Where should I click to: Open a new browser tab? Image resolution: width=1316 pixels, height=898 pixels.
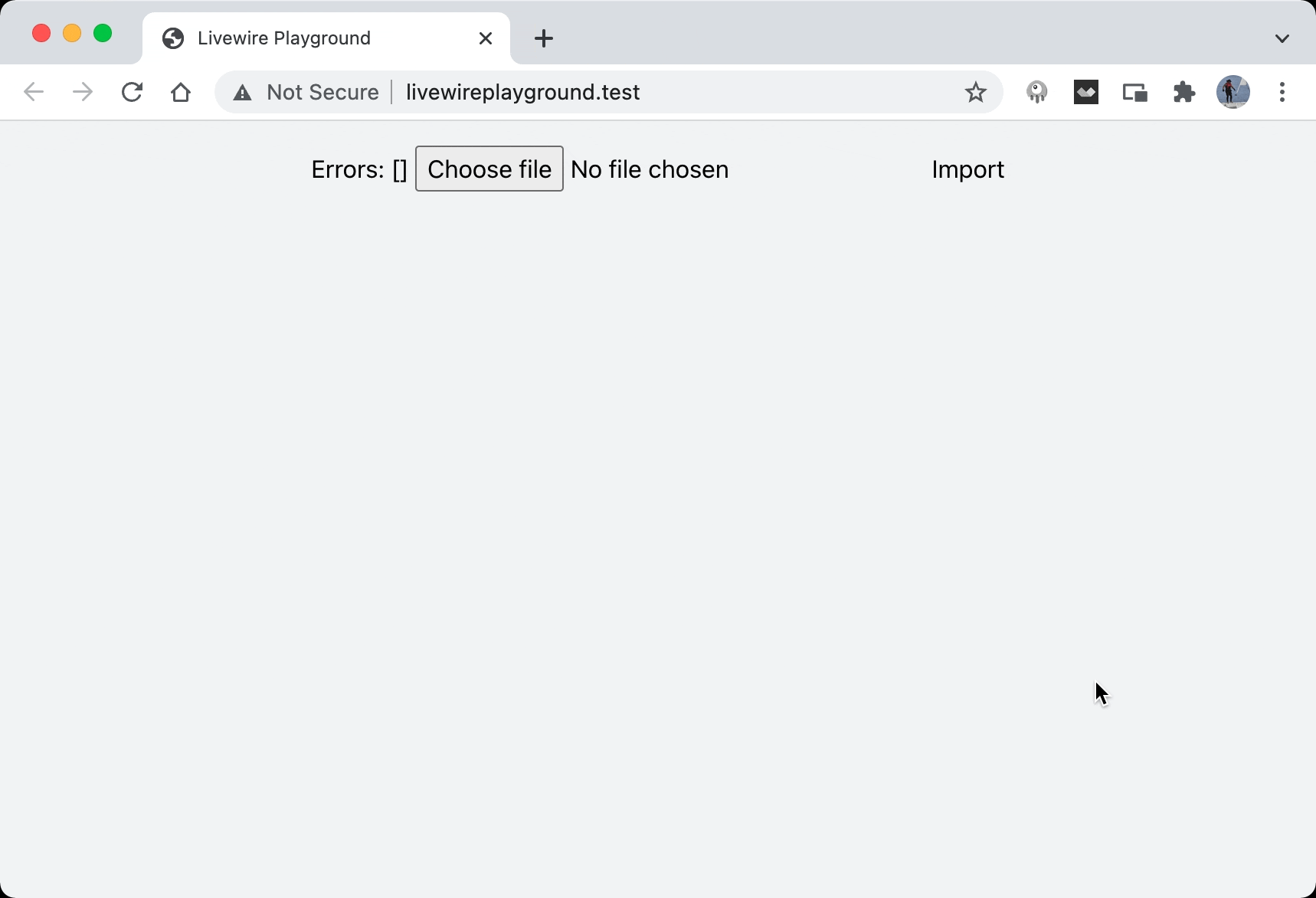[x=544, y=38]
